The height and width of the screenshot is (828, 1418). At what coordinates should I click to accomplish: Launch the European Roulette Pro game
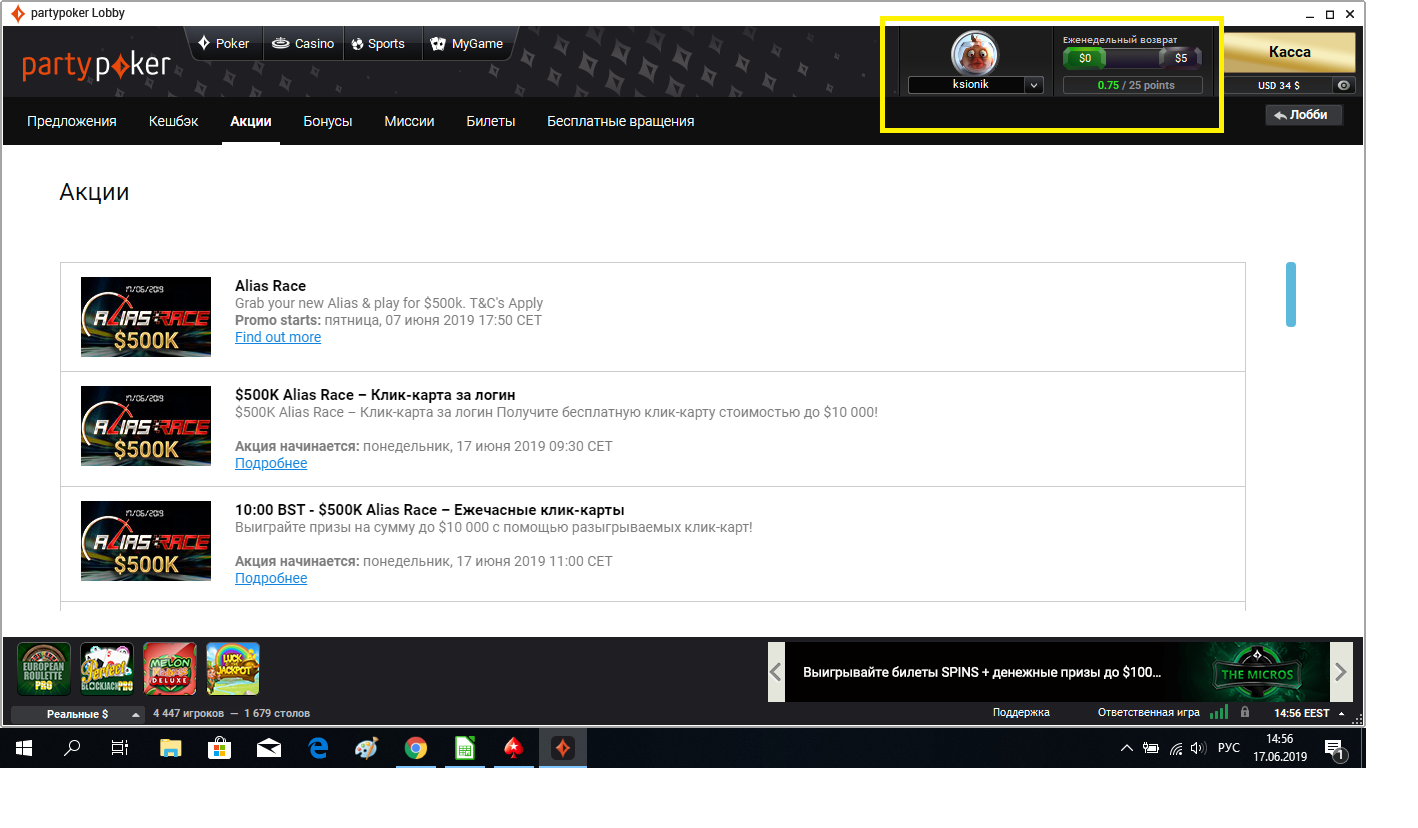44,669
